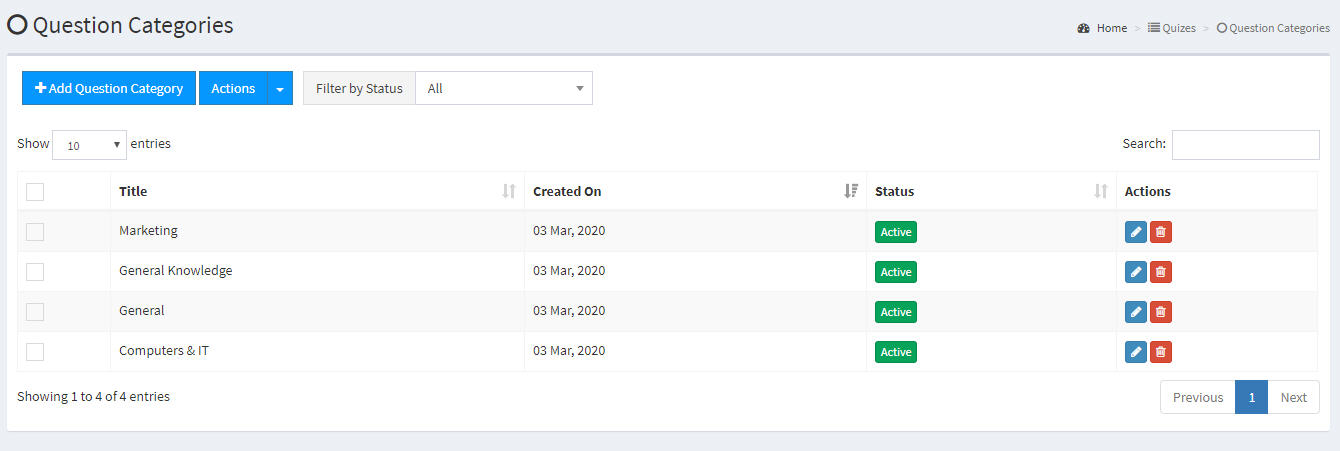Delete the Computers & IT category
Viewport: 1340px width, 451px height.
1161,352
